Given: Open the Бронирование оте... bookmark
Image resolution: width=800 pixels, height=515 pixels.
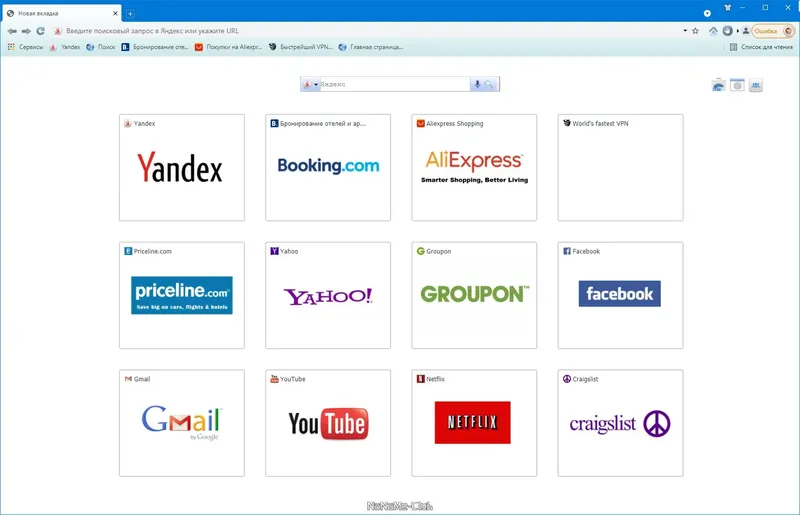Looking at the screenshot, I should pyautogui.click(x=155, y=47).
